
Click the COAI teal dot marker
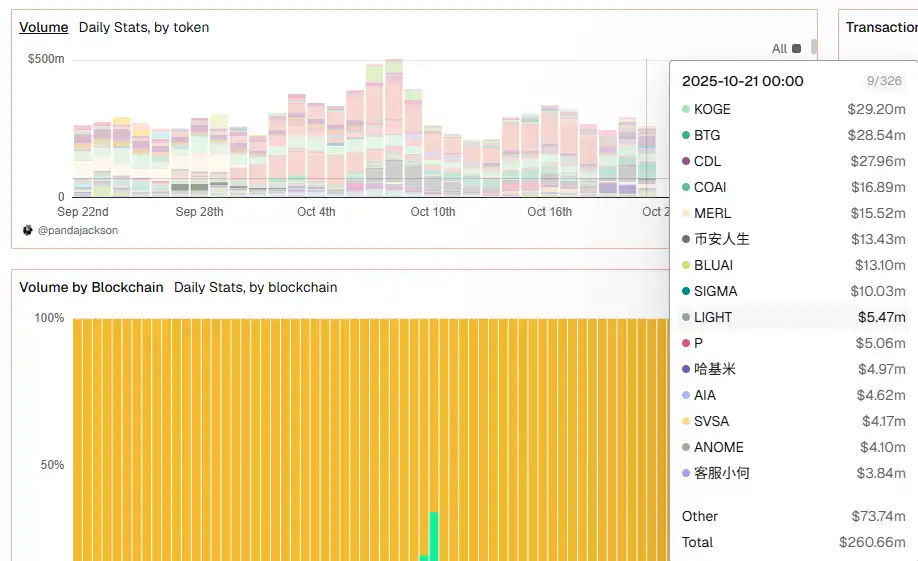686,187
